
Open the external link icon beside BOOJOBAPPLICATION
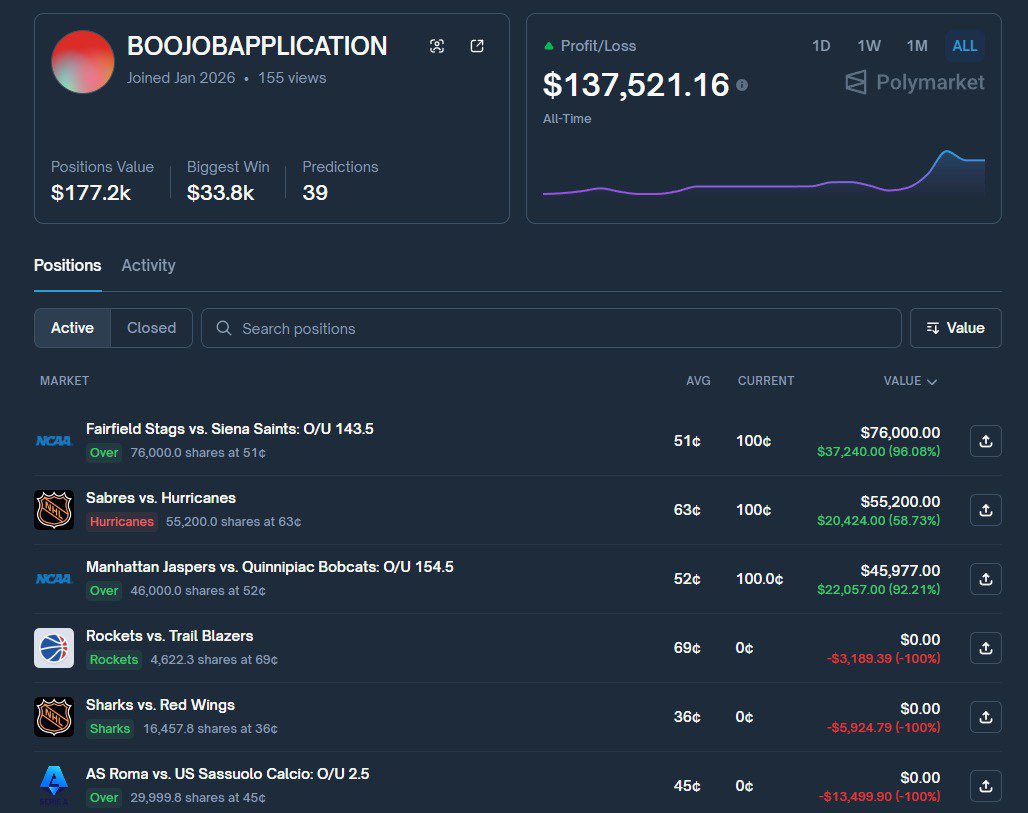[477, 46]
